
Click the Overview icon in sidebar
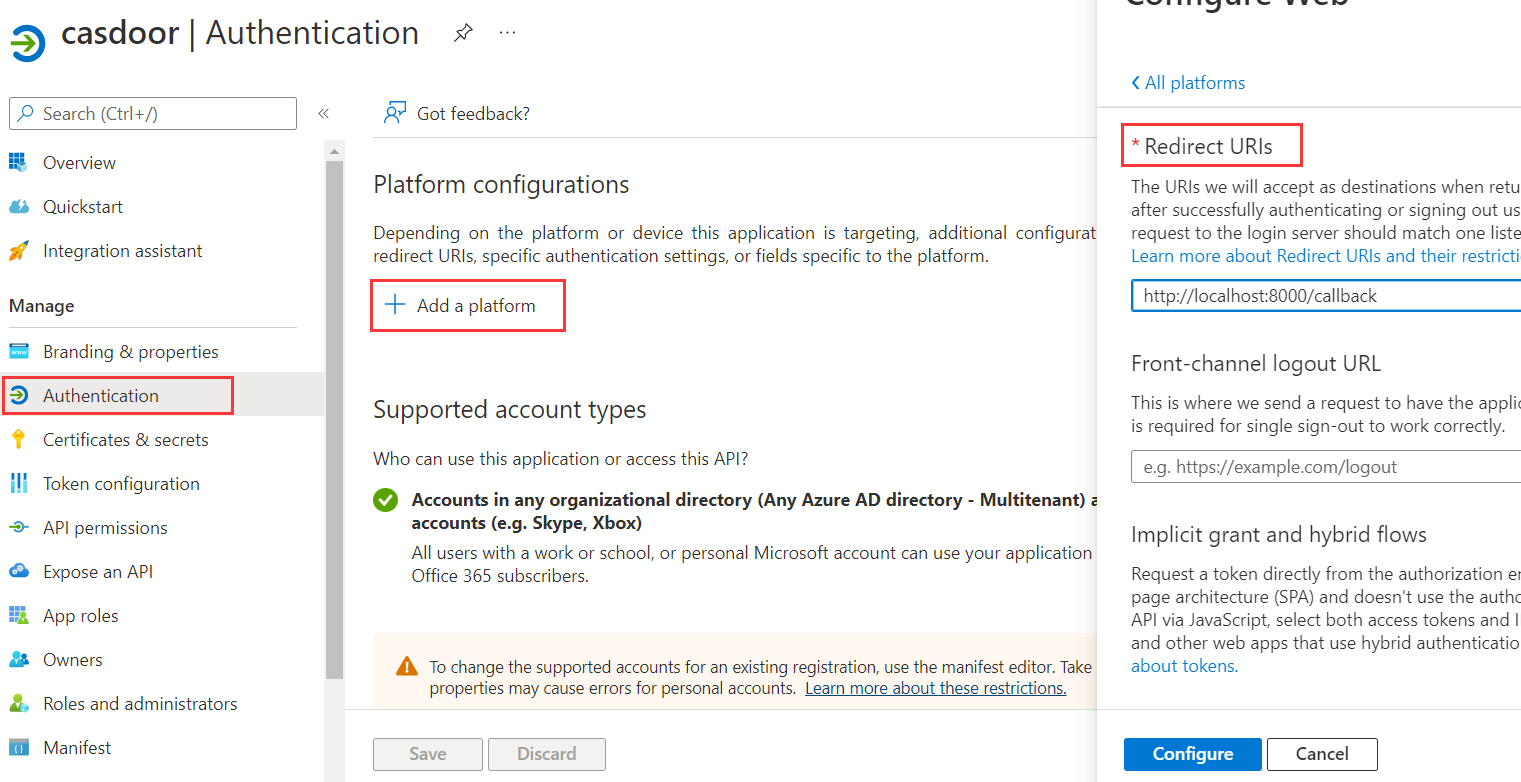19,163
